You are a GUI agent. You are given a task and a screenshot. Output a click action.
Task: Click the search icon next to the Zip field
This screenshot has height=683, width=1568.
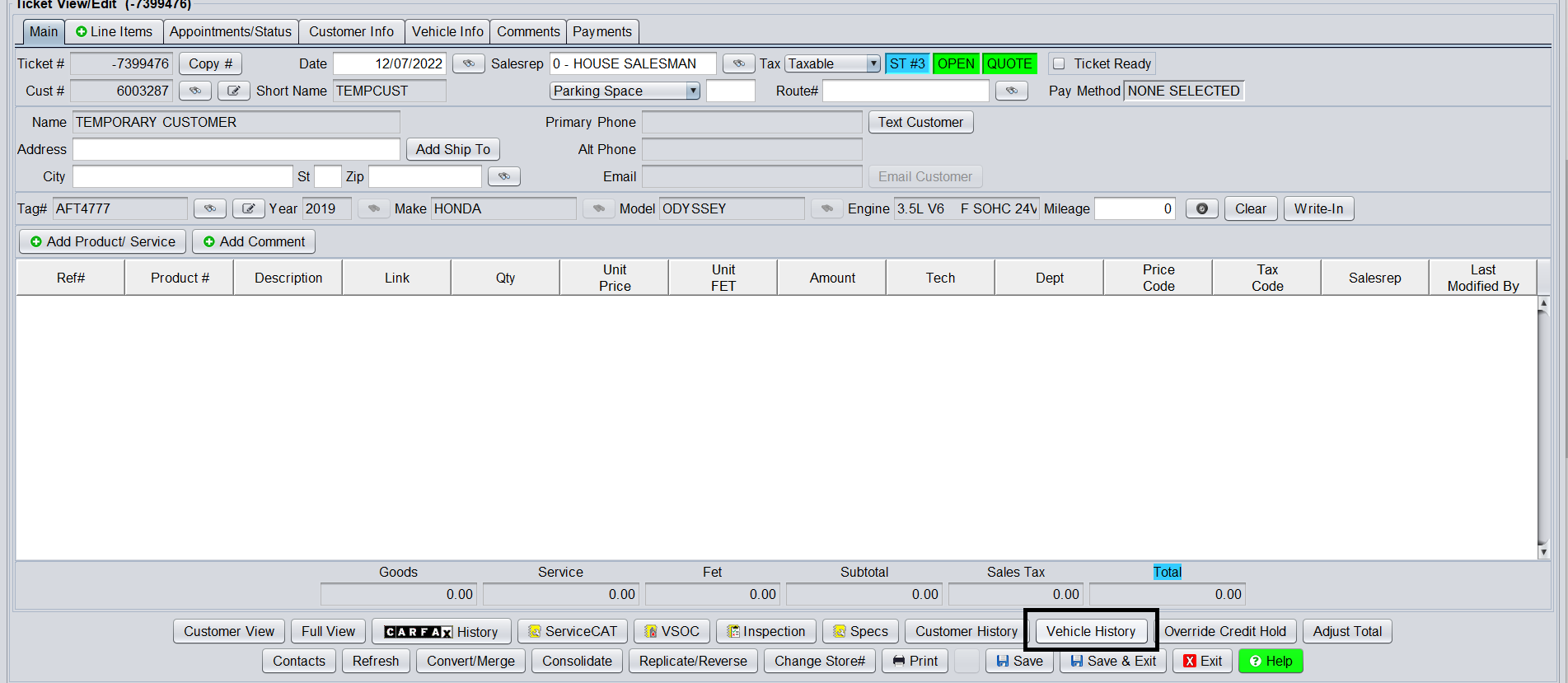[x=503, y=176]
